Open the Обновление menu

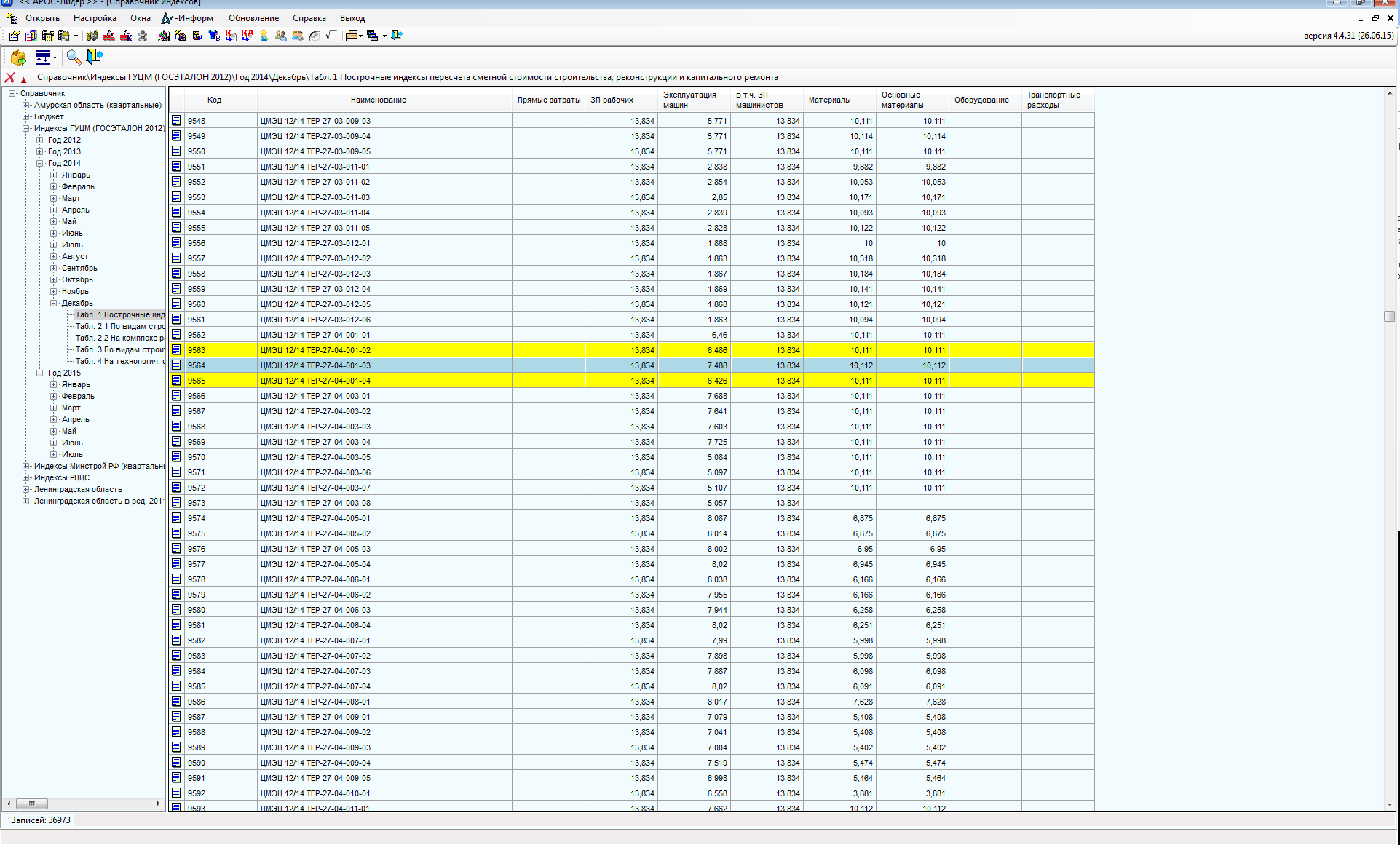pyautogui.click(x=253, y=18)
